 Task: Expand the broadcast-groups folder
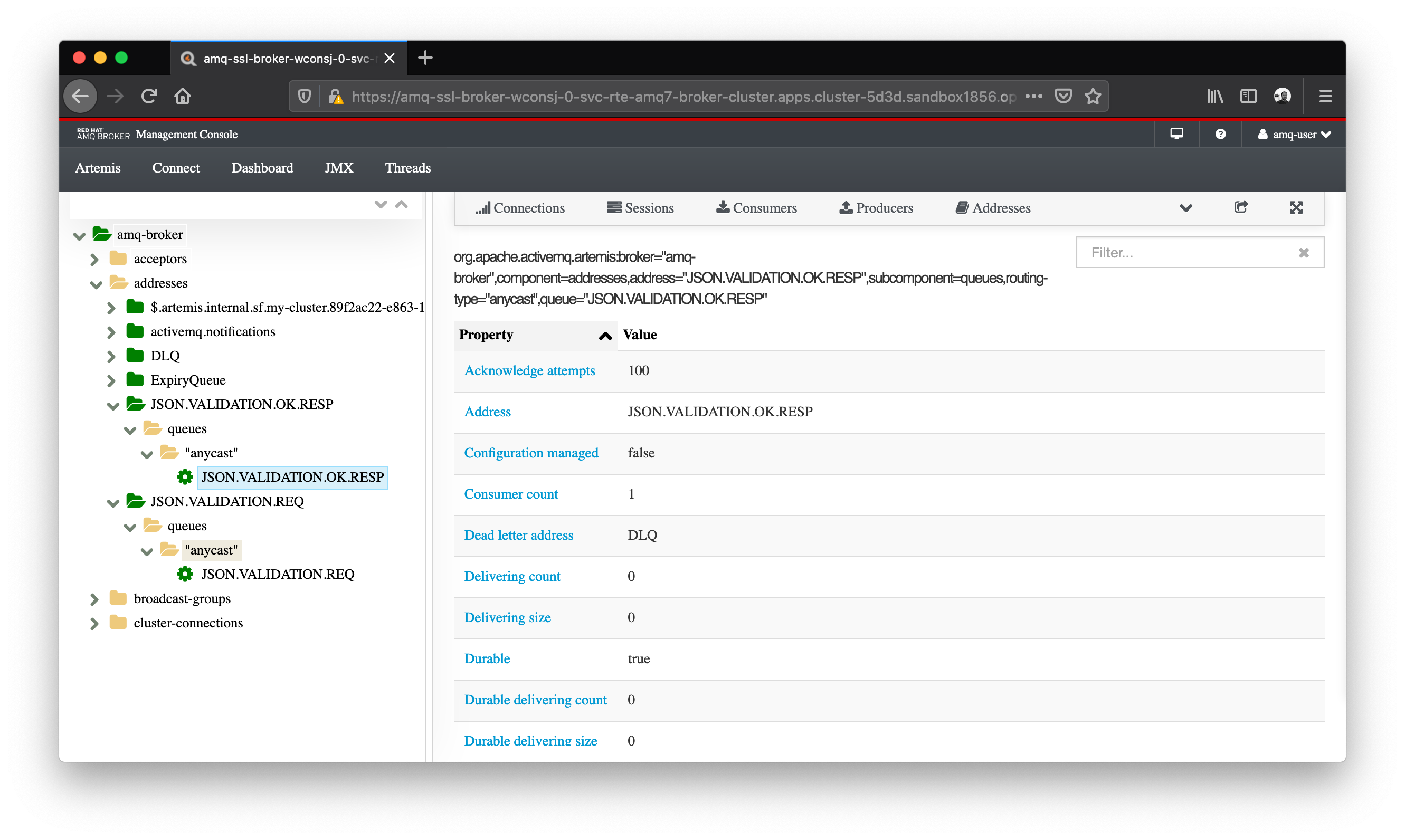point(94,599)
